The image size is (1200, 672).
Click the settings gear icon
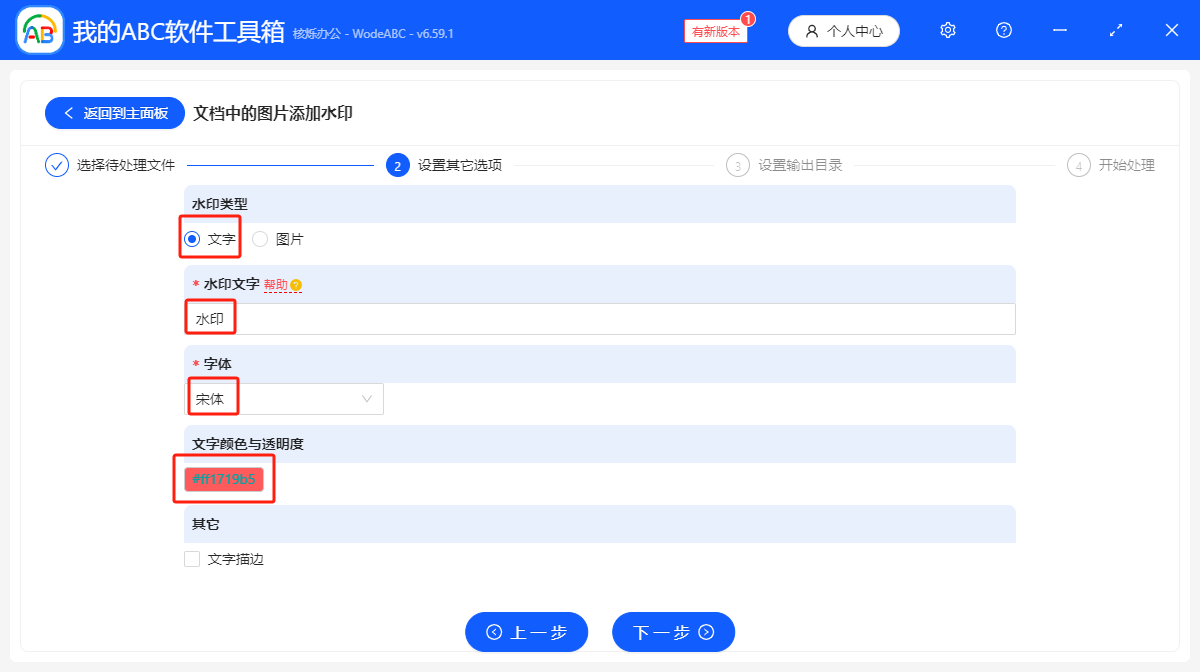point(947,30)
